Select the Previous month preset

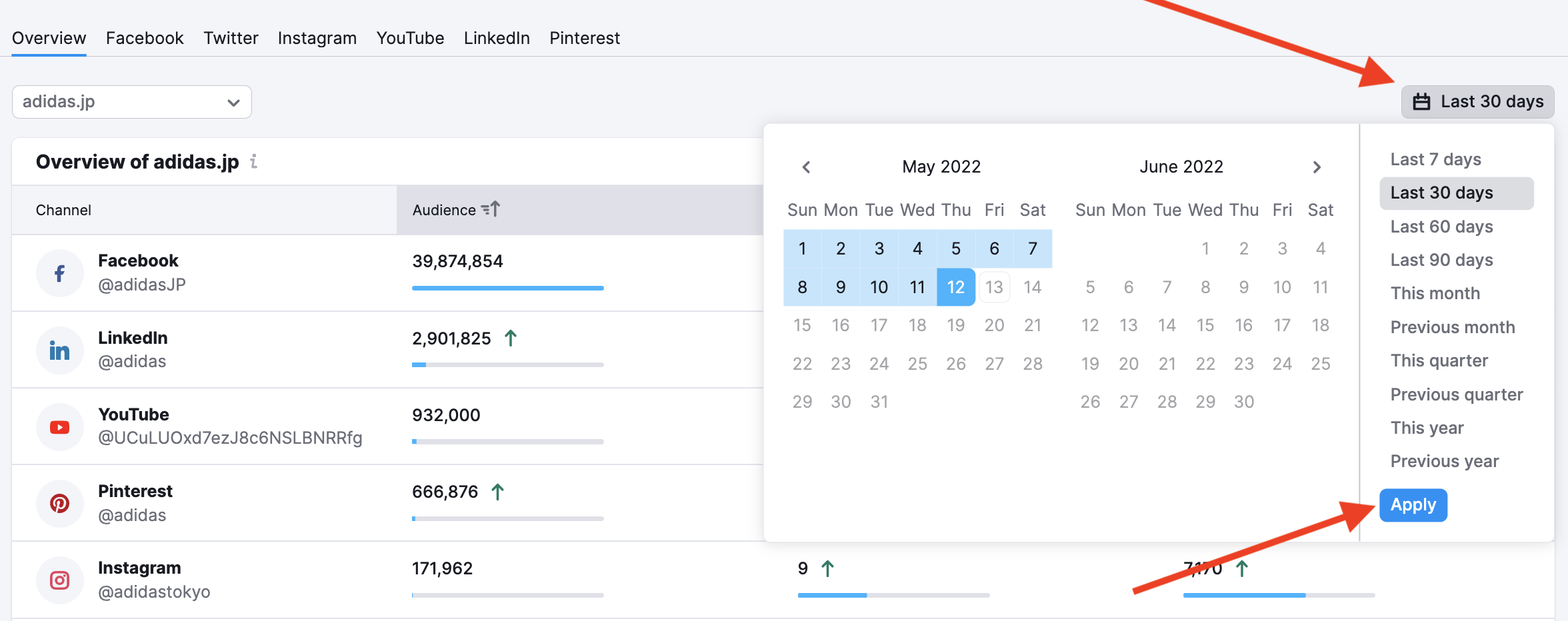click(x=1453, y=327)
